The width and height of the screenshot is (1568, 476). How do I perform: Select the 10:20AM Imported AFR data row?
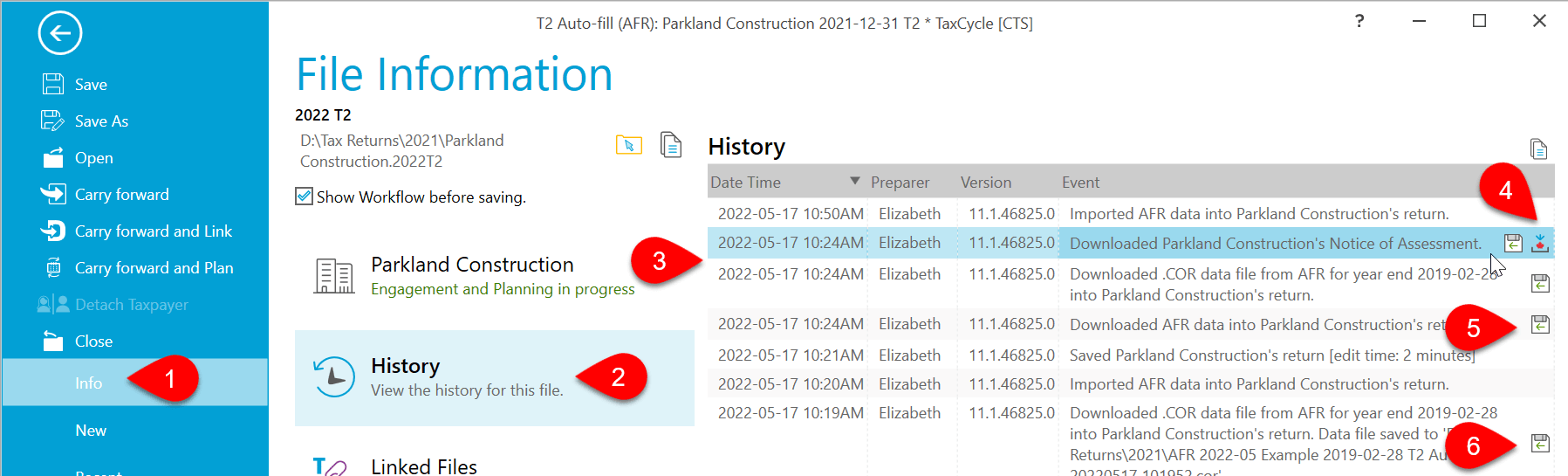[1131, 384]
